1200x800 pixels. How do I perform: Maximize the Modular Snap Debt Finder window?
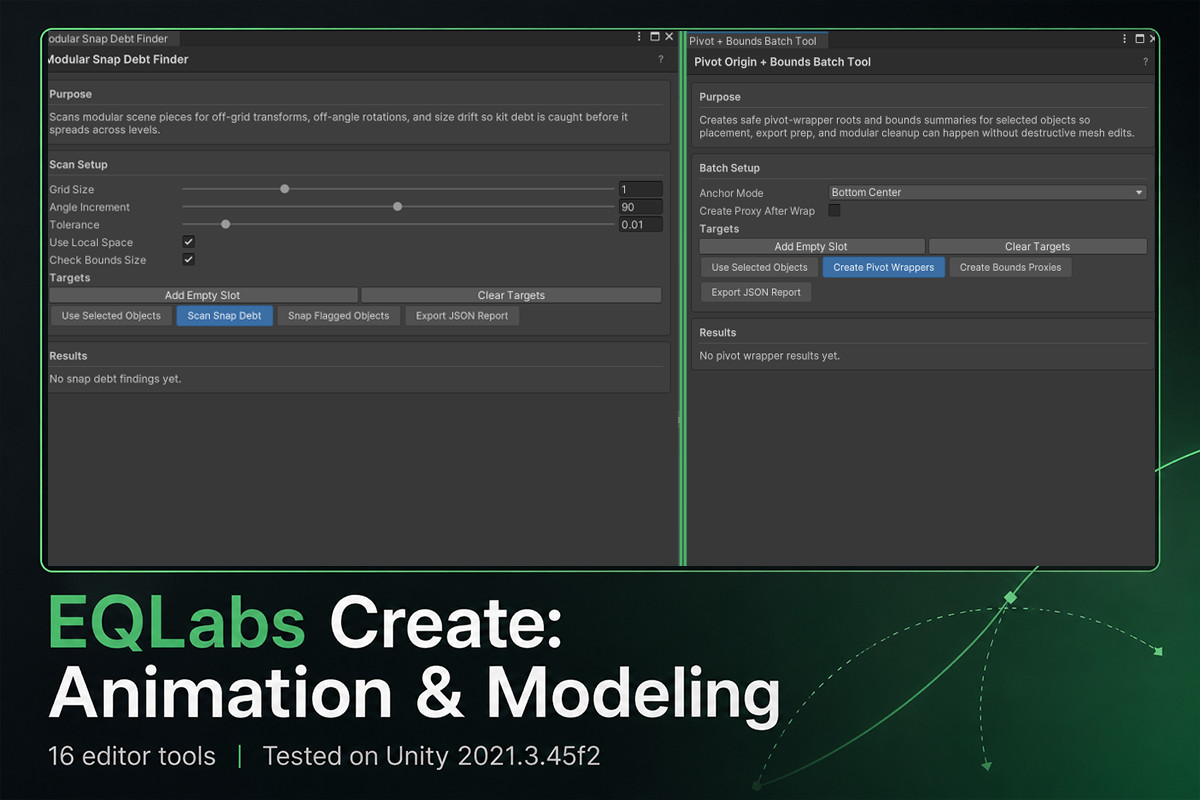tap(654, 37)
